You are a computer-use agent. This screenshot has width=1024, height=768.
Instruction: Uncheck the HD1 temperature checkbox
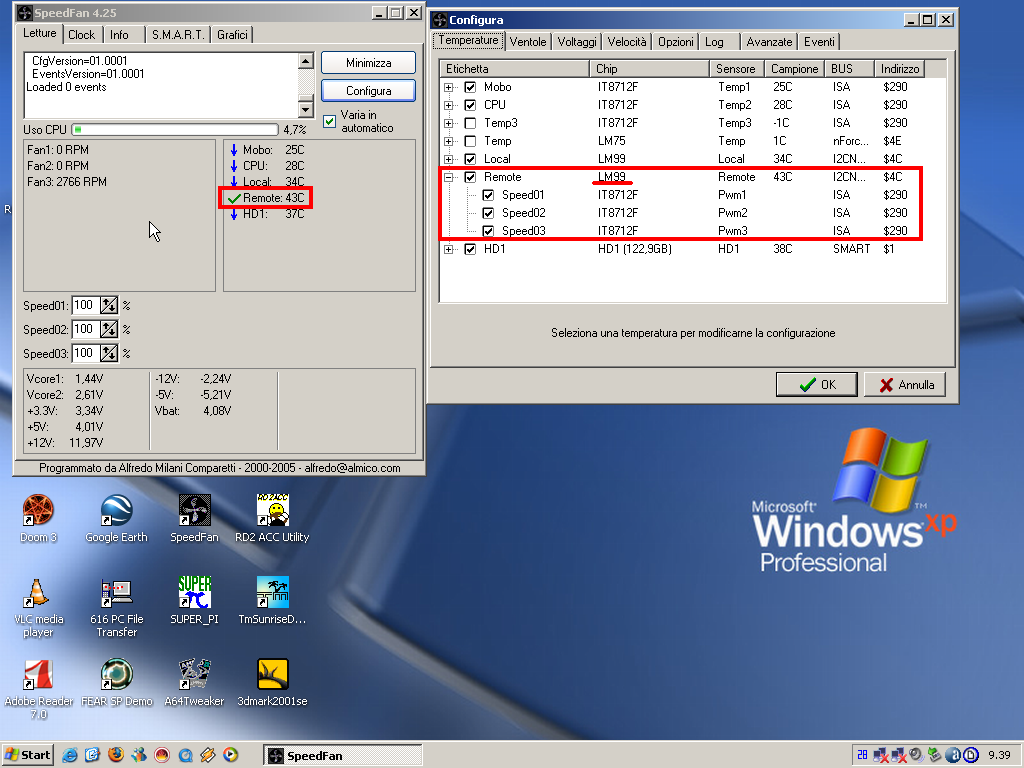470,249
